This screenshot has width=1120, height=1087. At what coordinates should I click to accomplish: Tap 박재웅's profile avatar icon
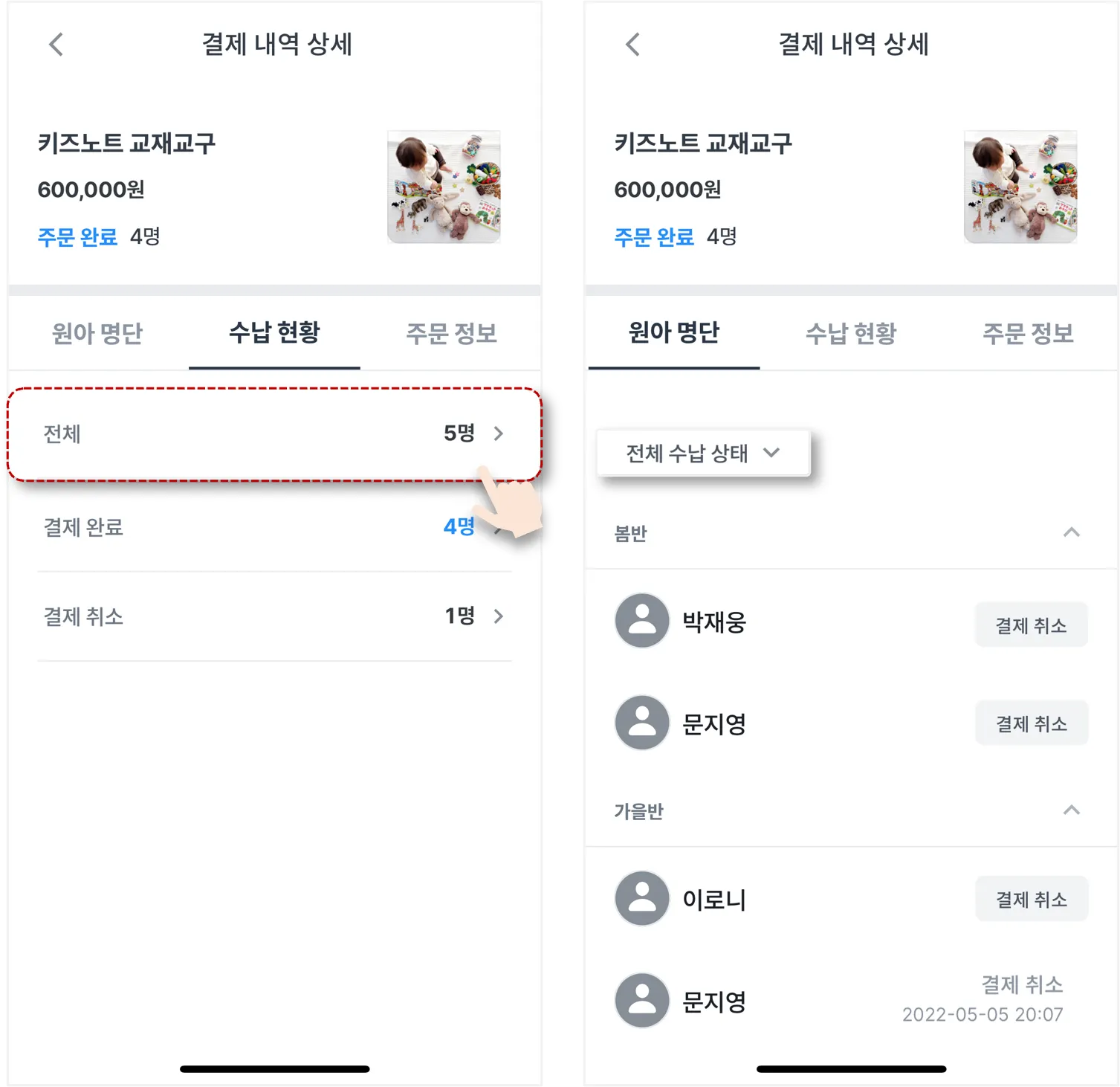(x=642, y=621)
